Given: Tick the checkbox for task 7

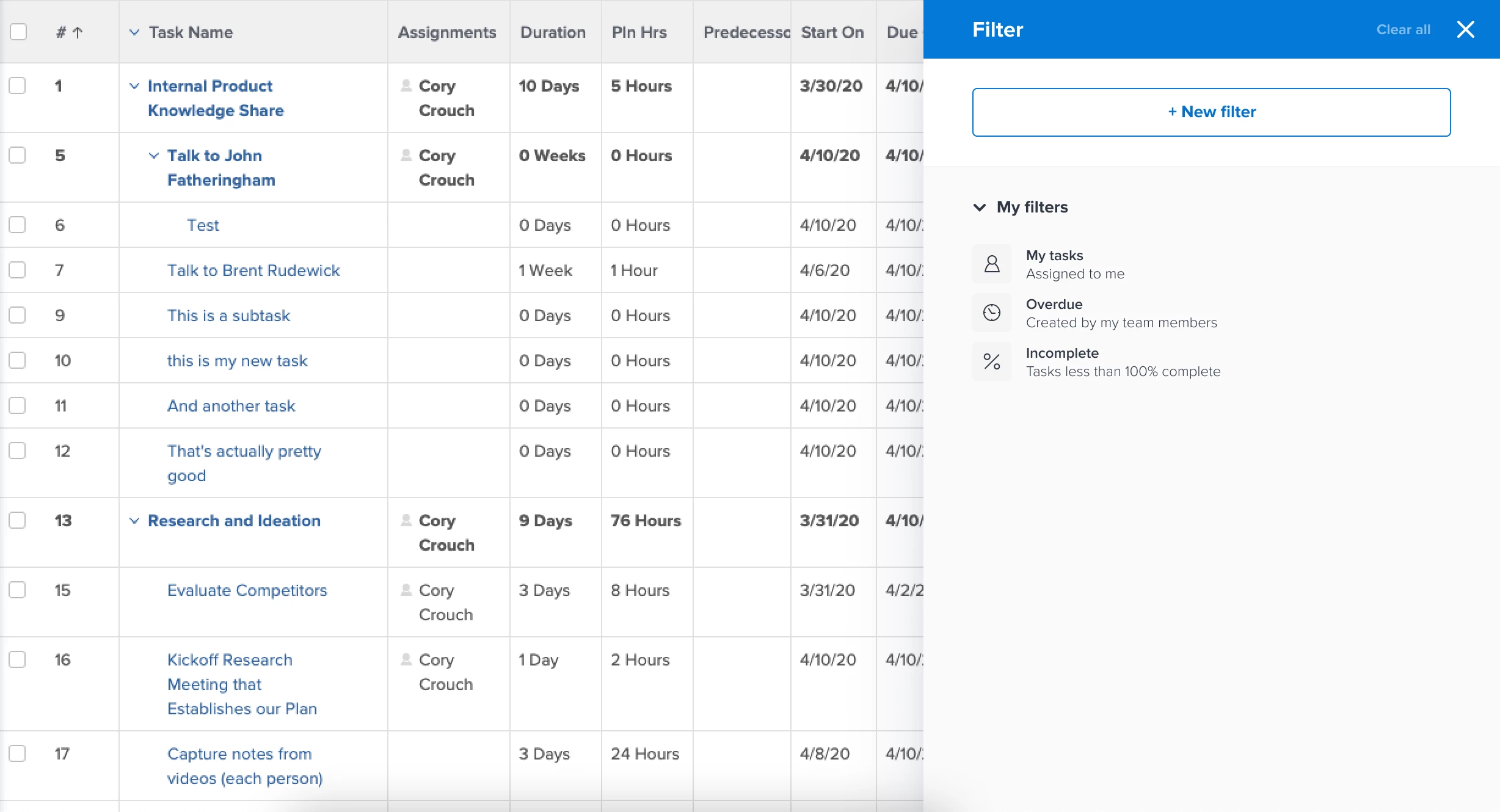Looking at the screenshot, I should [x=17, y=270].
